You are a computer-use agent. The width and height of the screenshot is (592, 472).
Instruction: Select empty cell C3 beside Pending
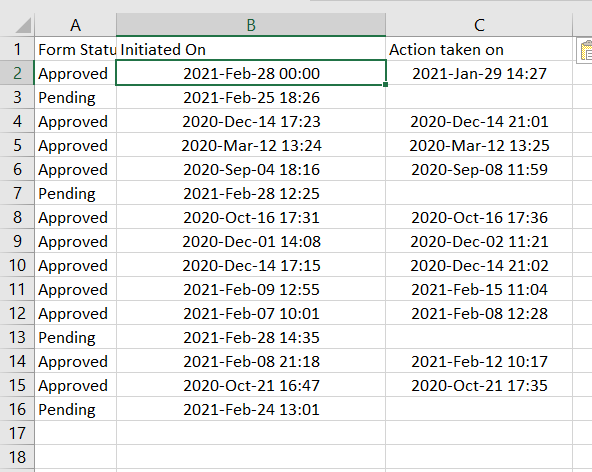pyautogui.click(x=479, y=97)
